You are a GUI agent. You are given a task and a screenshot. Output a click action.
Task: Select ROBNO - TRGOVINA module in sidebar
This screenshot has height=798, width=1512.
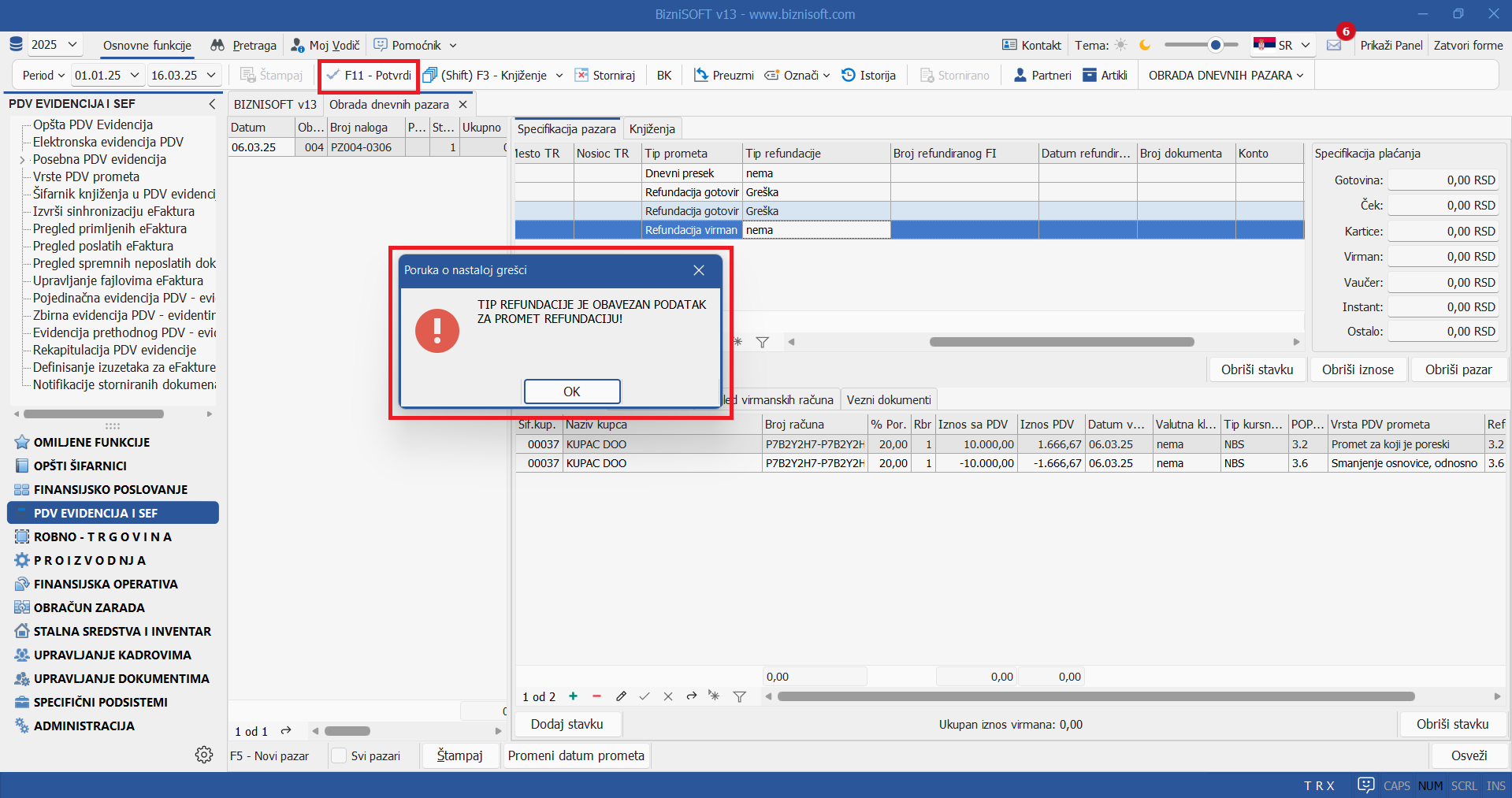(102, 537)
